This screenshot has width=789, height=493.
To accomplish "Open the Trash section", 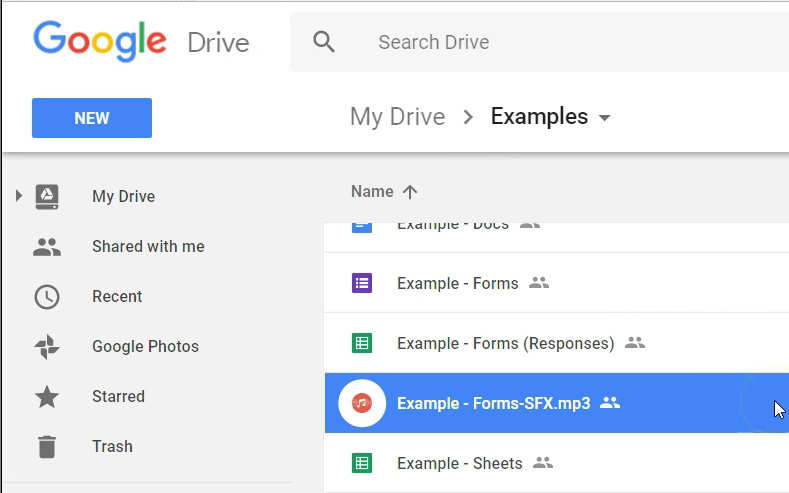I will 112,446.
